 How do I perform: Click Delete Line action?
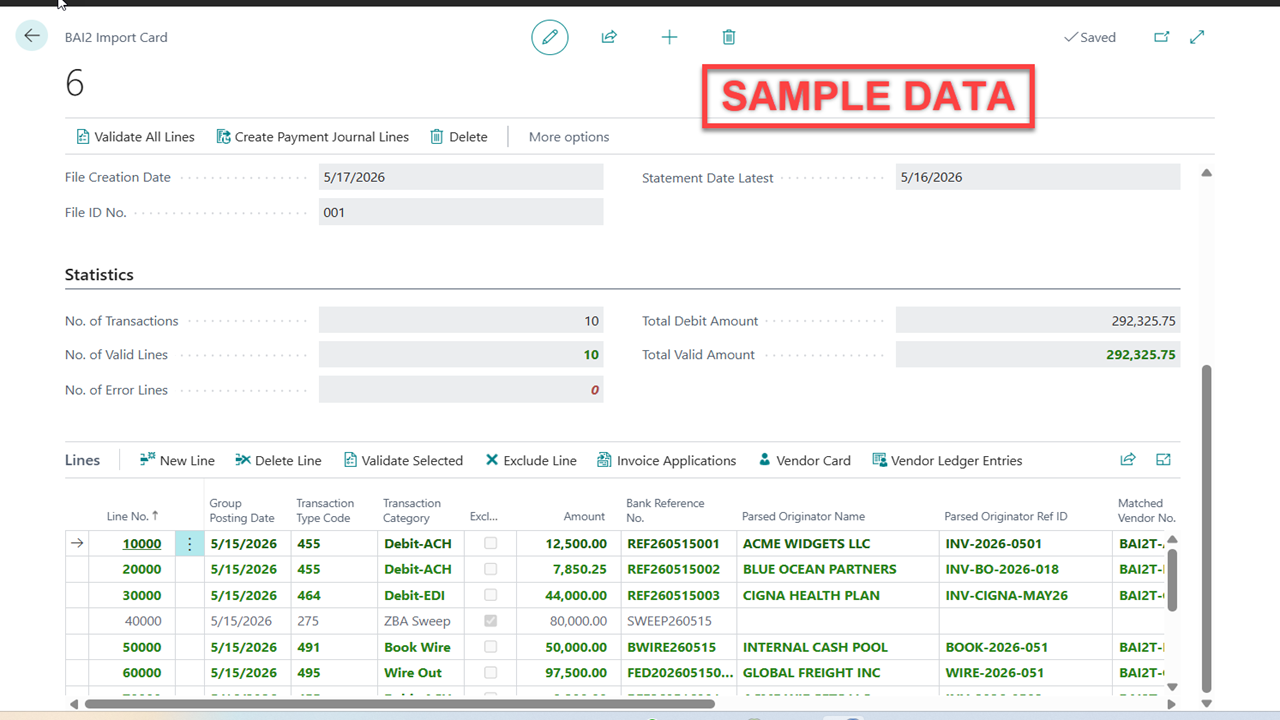[278, 461]
